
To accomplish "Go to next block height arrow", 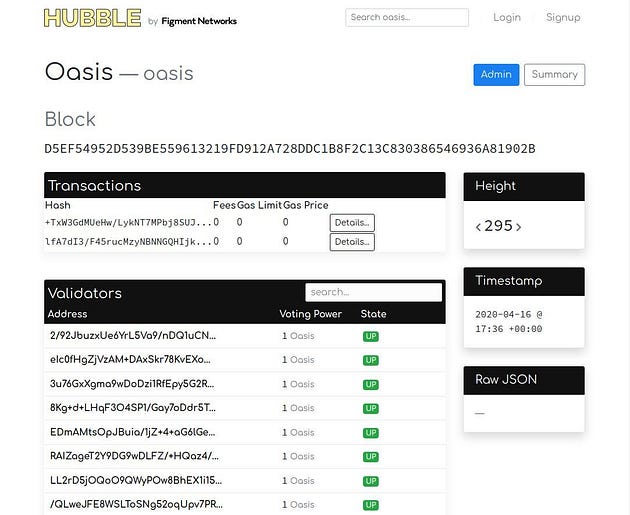I will tap(519, 227).
